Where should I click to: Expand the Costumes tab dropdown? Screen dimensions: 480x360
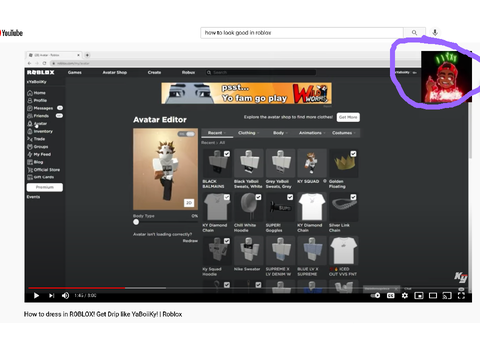coord(344,133)
